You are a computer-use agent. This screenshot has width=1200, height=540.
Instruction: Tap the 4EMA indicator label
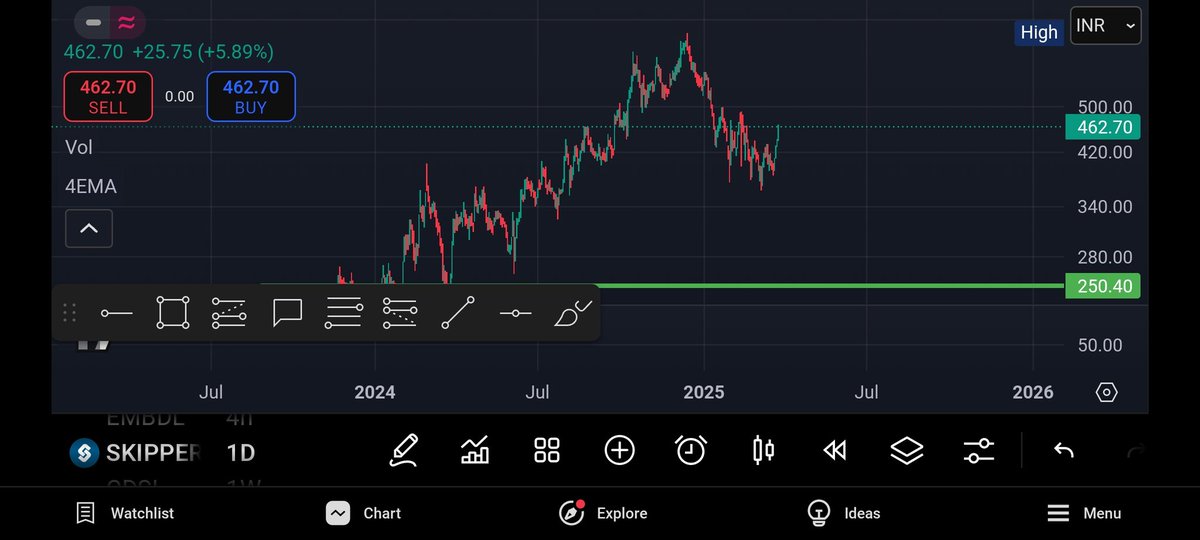[90, 187]
